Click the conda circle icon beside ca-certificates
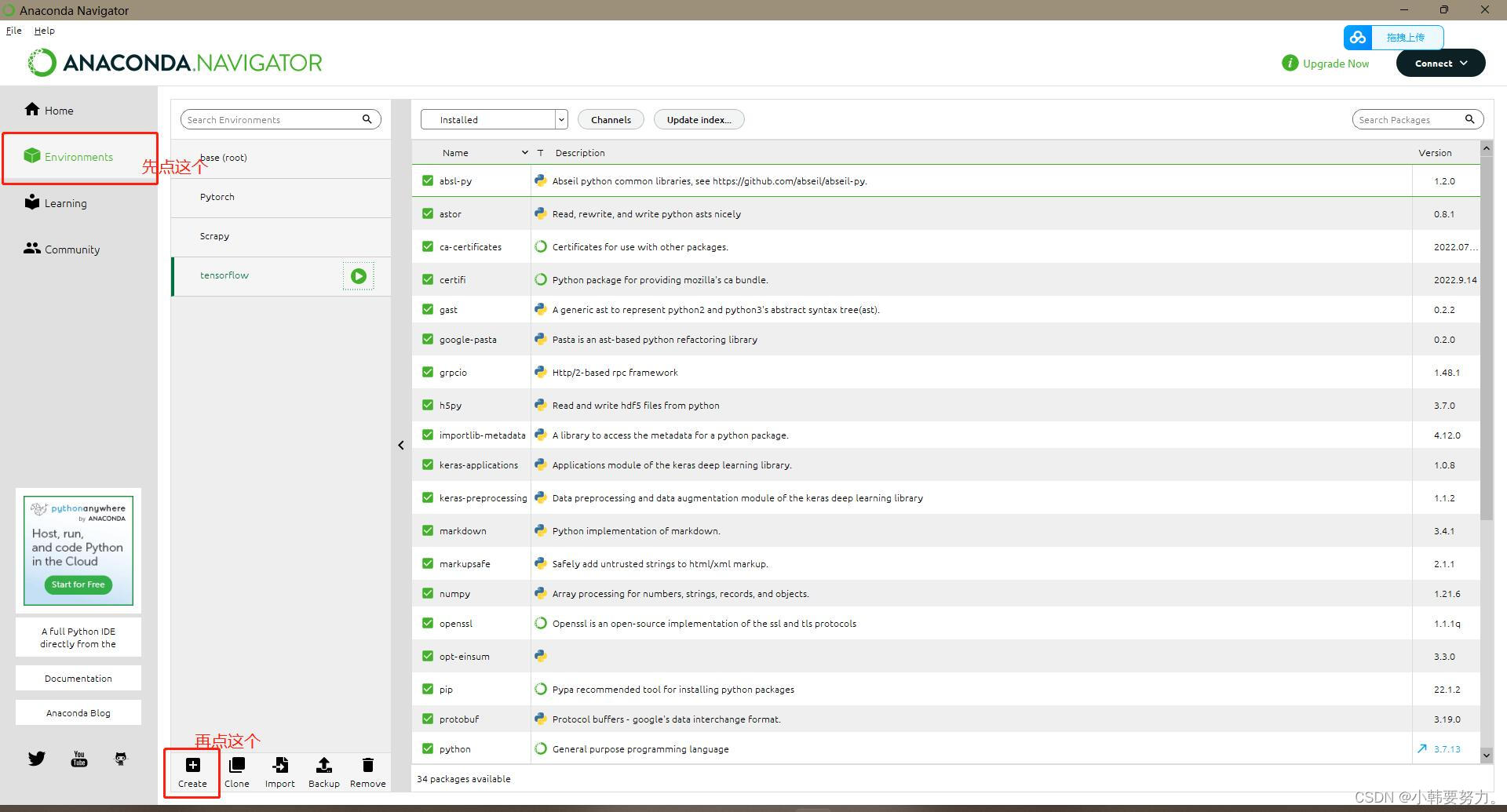This screenshot has height=812, width=1507. click(541, 246)
